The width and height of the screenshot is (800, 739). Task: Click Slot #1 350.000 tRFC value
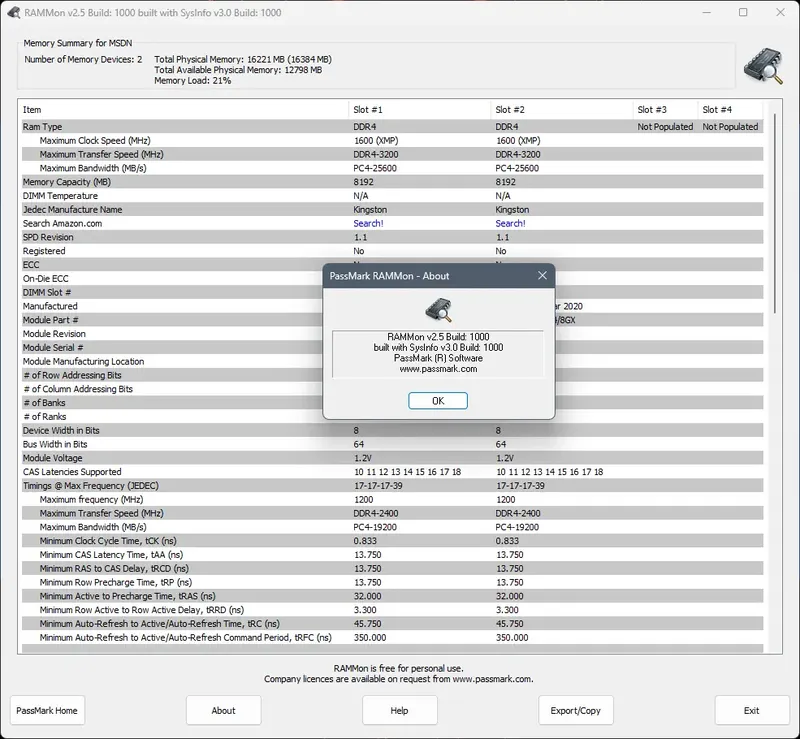370,637
